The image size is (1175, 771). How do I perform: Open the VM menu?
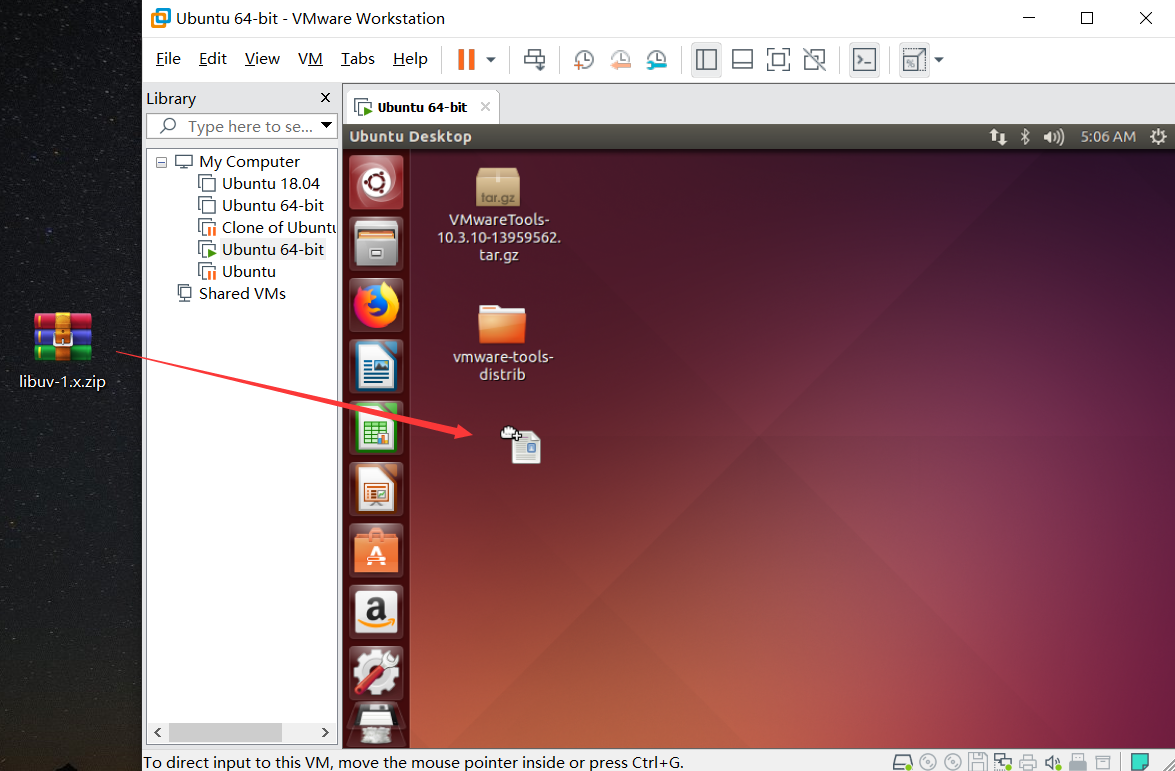tap(309, 58)
